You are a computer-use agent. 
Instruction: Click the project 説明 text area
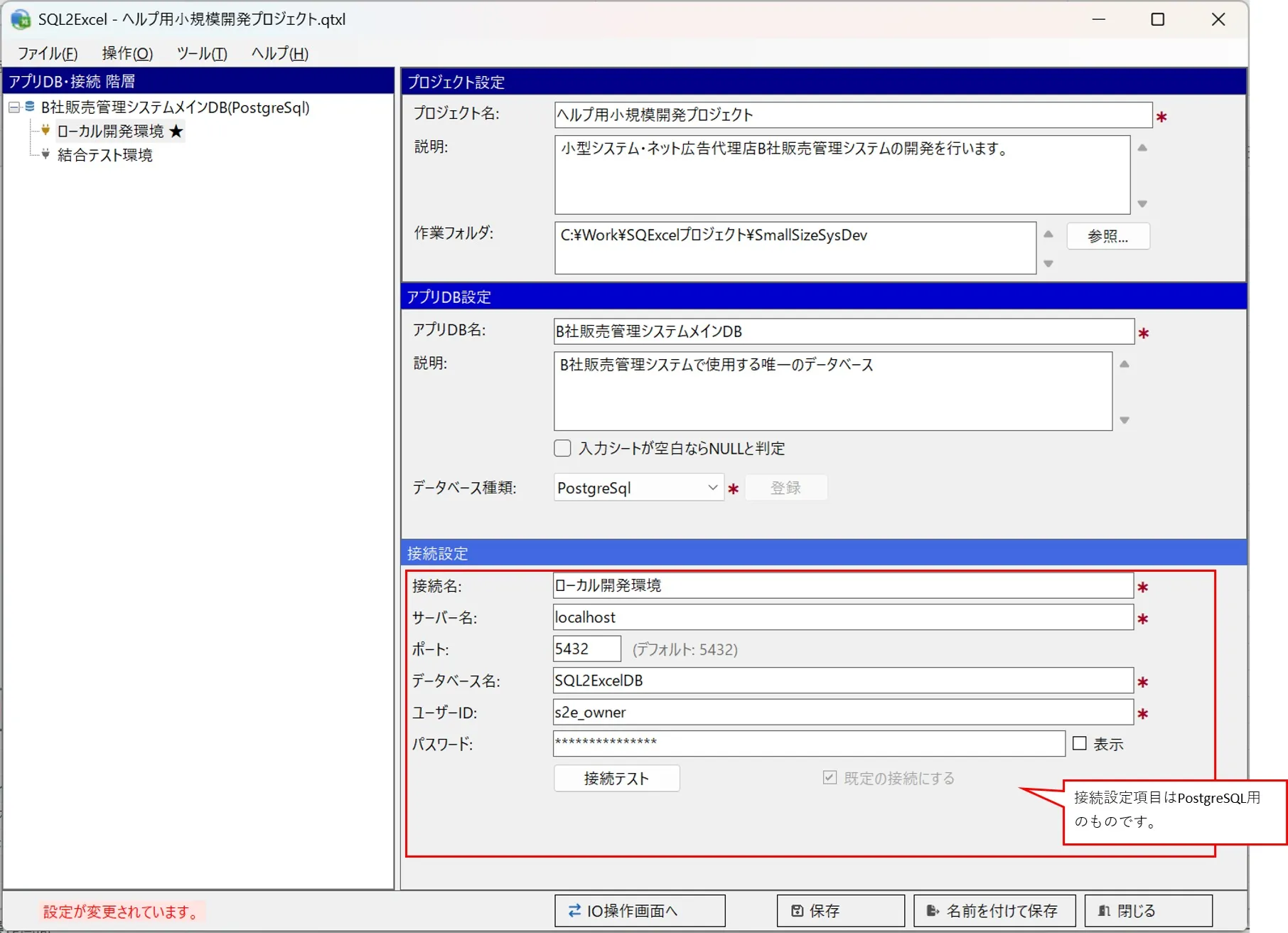tap(842, 175)
